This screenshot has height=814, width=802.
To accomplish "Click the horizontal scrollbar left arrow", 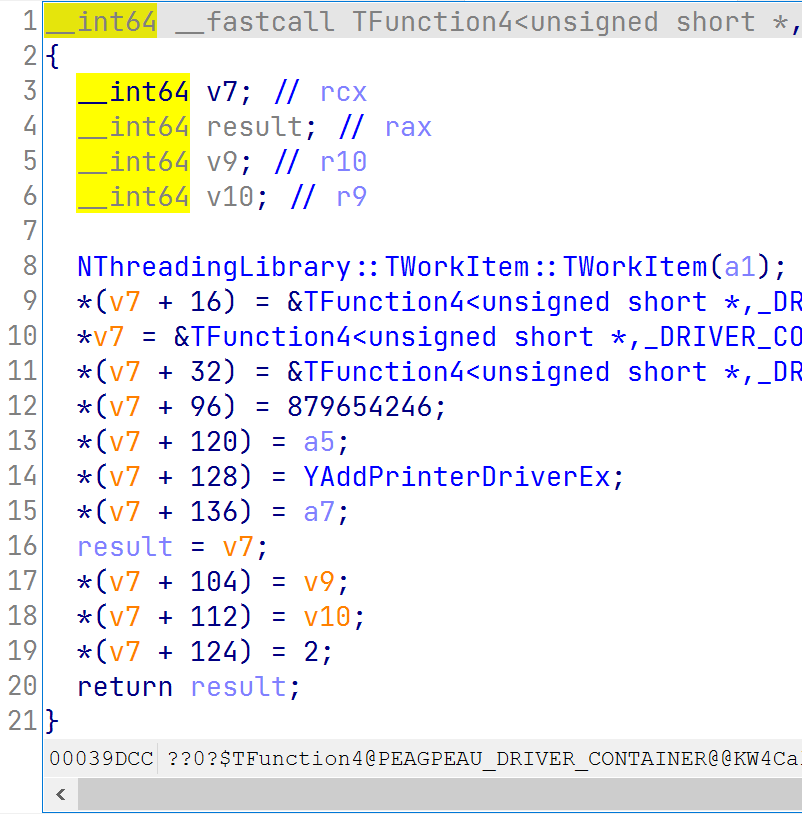I will point(61,794).
